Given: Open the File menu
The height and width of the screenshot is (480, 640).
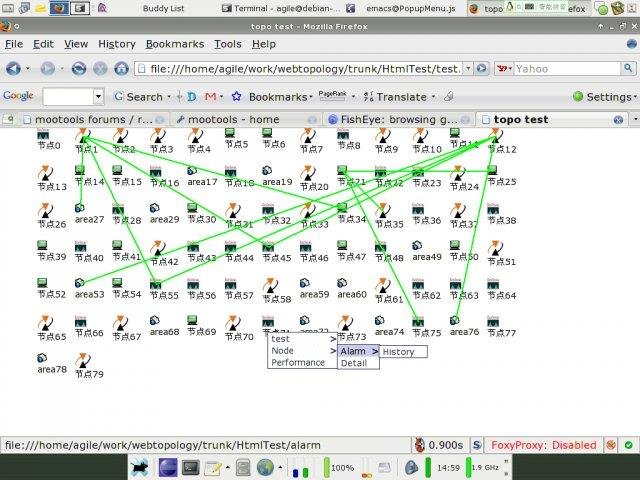Looking at the screenshot, I should (x=14, y=44).
